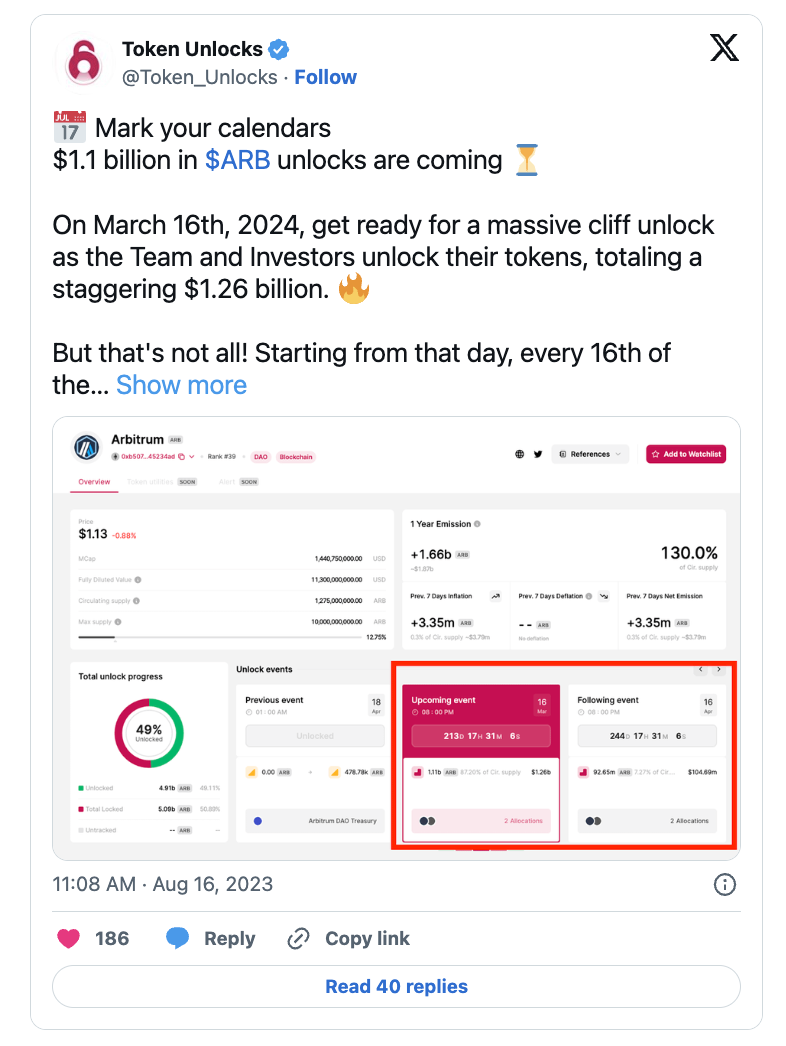Click the Twitter bird icon in dashboard
This screenshot has width=786, height=1046.
[x=538, y=454]
